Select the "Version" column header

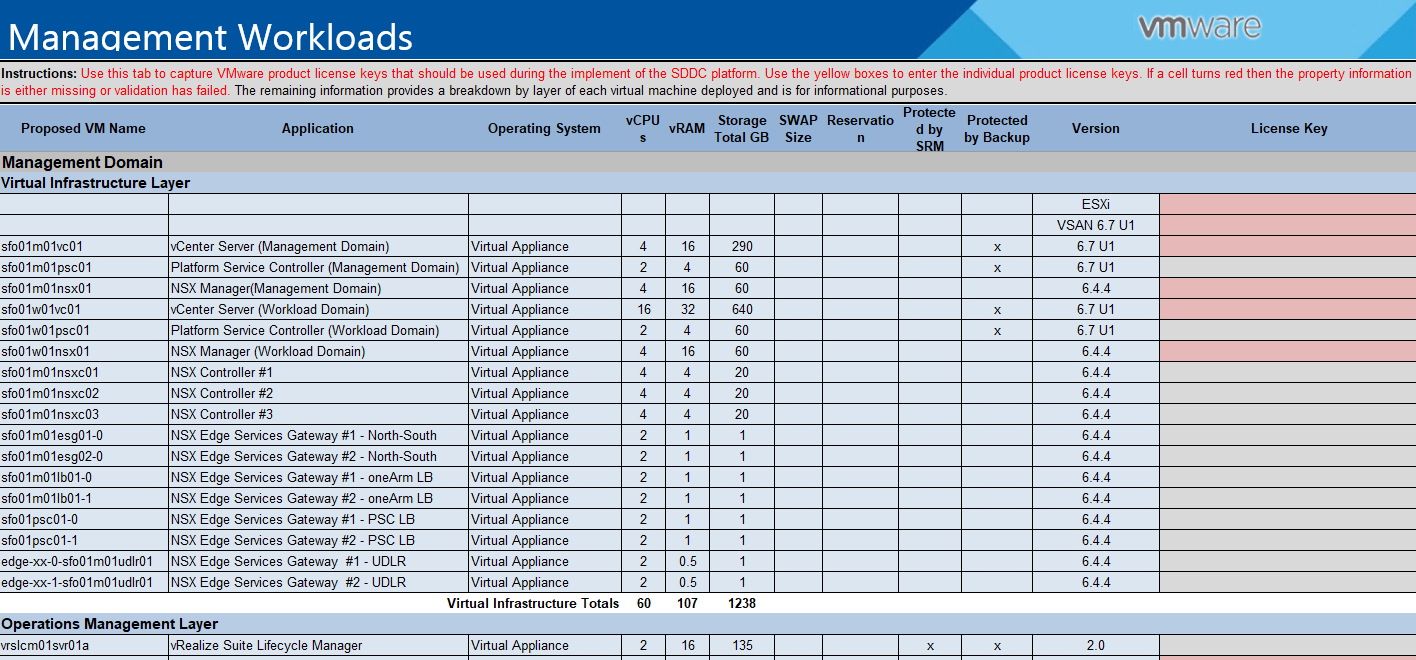point(1096,128)
